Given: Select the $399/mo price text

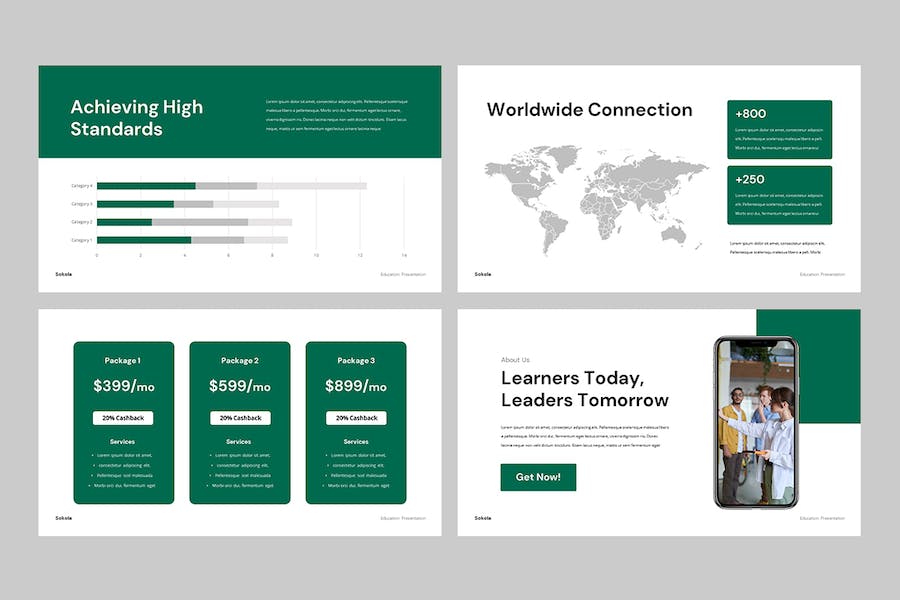Looking at the screenshot, I should click(123, 386).
